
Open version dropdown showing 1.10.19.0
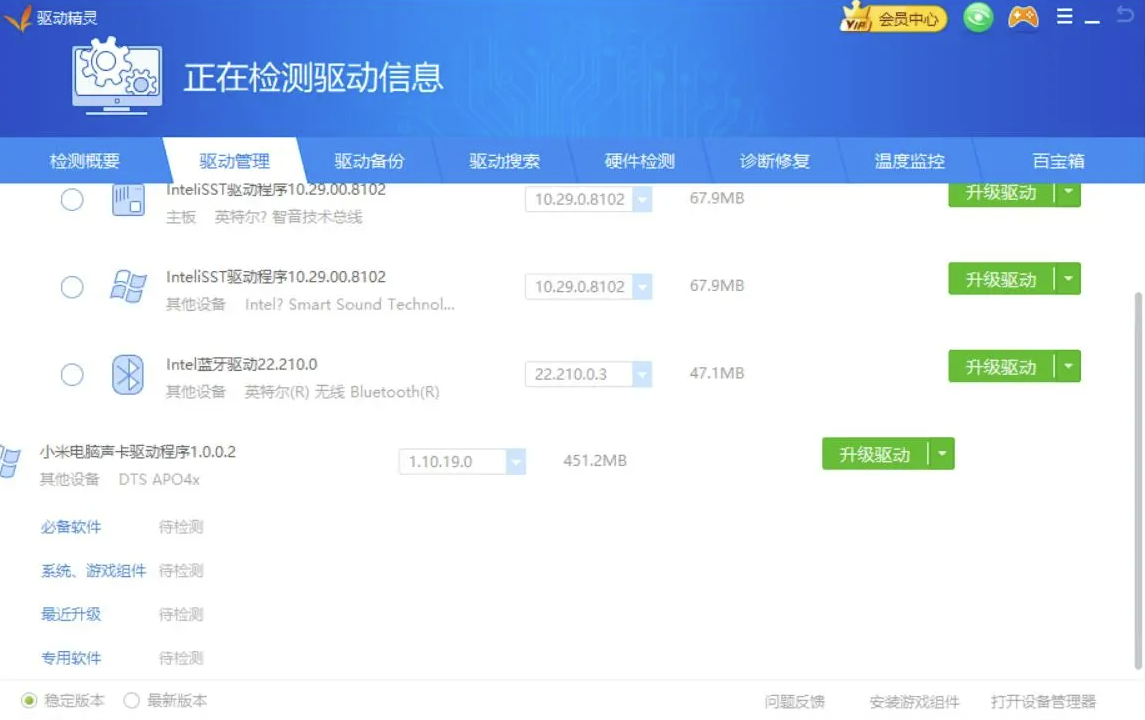516,461
